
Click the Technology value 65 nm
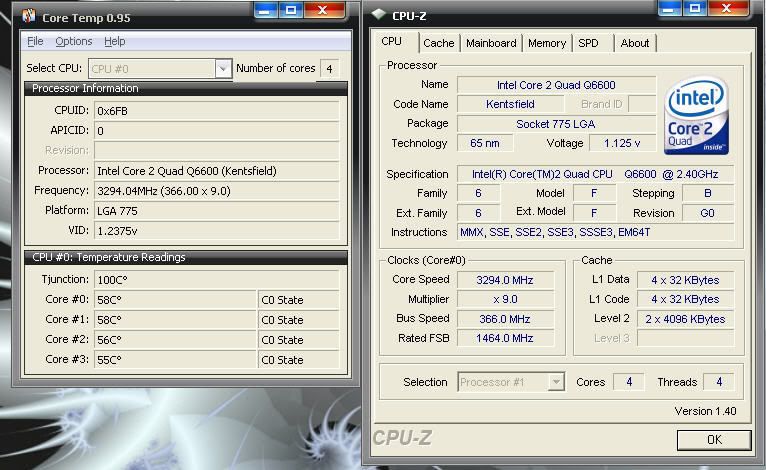click(x=485, y=143)
